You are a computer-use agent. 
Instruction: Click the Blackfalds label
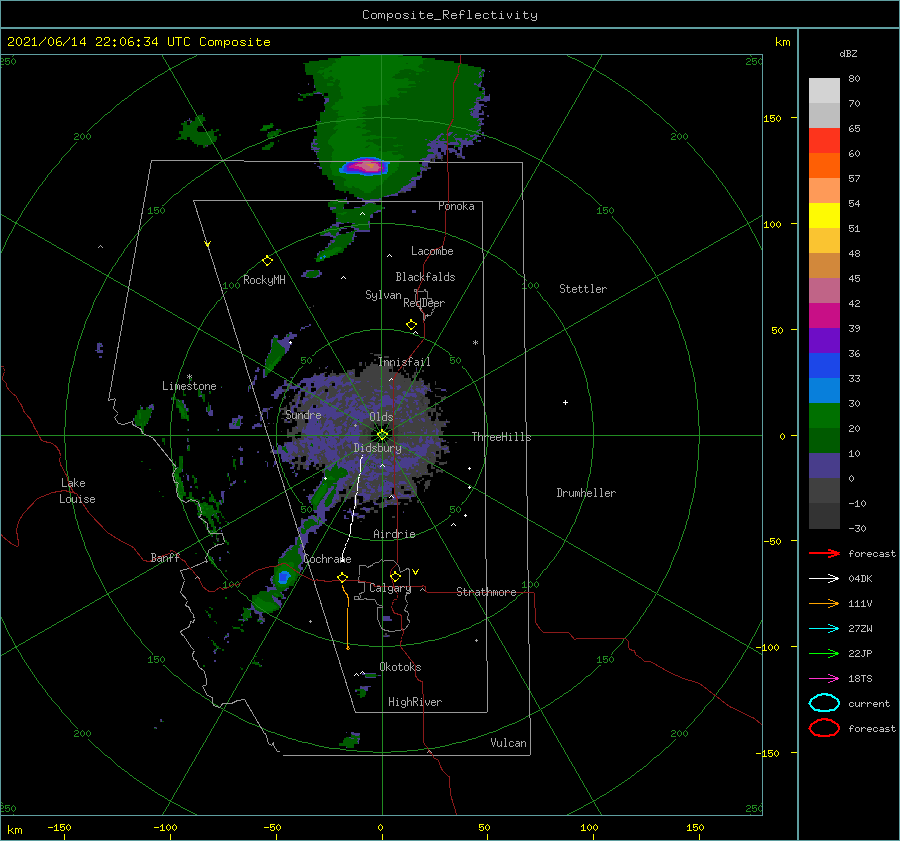point(425,277)
